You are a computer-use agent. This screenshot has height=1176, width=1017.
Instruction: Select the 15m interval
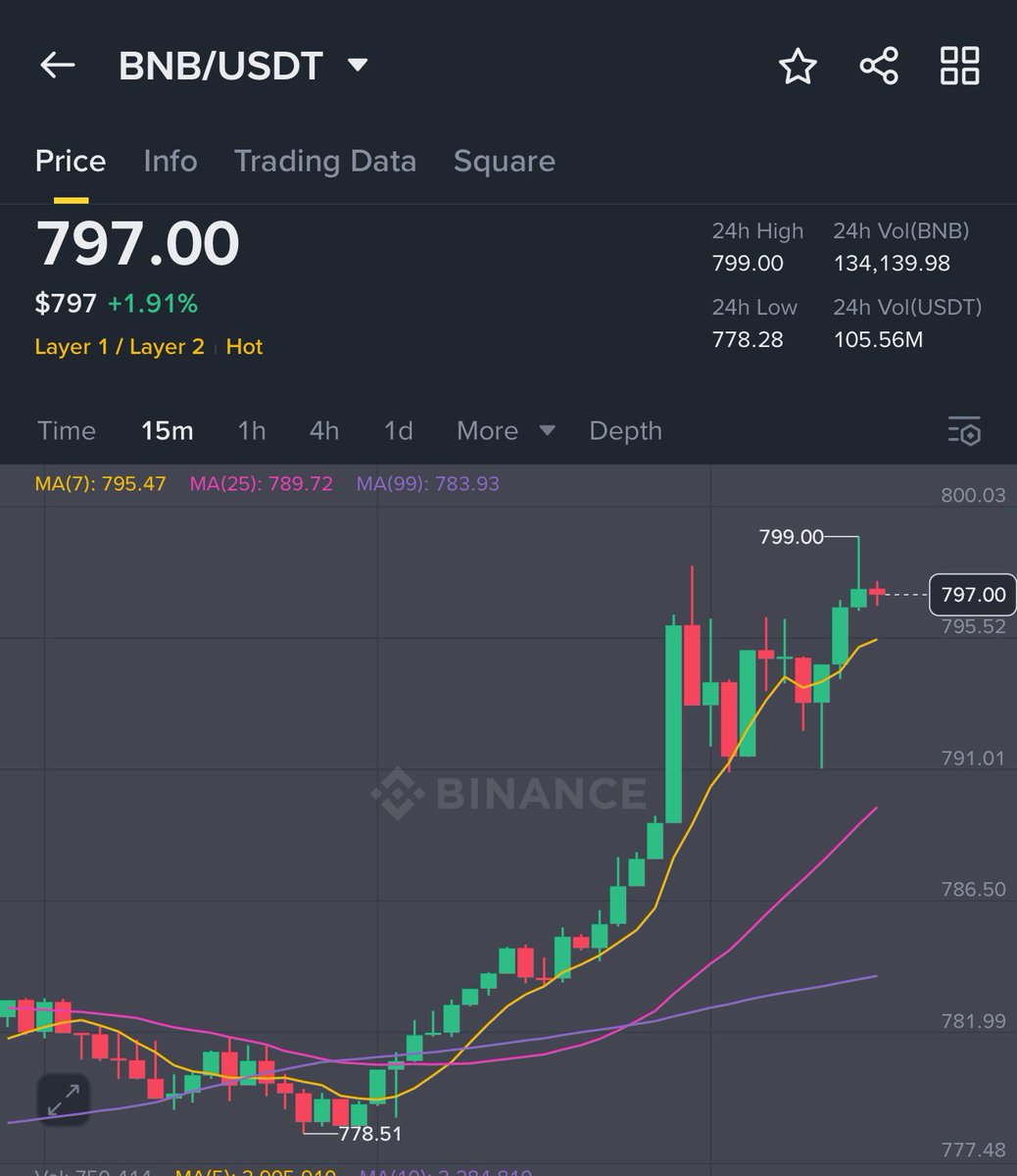[x=168, y=430]
